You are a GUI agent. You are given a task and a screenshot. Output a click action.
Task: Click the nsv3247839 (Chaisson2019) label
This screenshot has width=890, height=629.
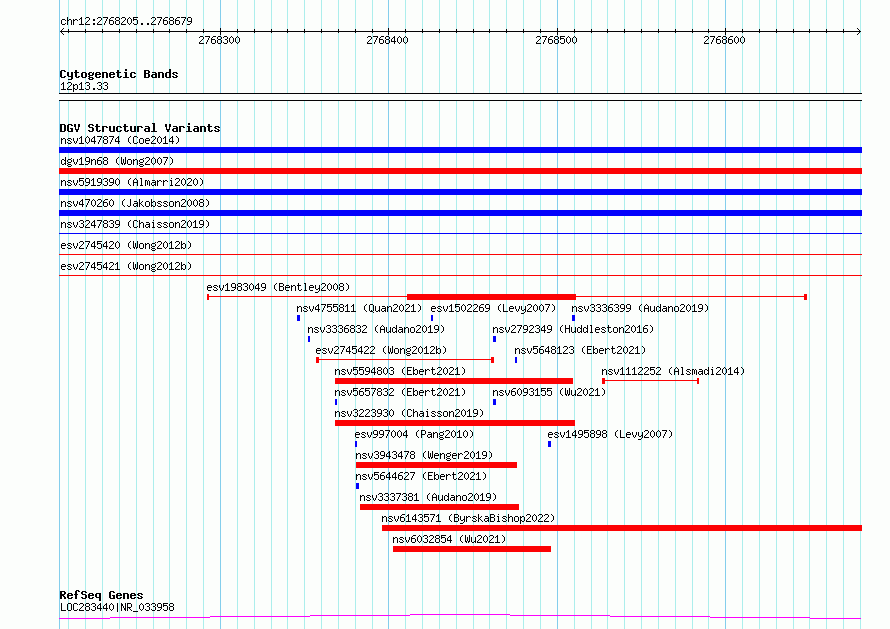click(x=135, y=224)
